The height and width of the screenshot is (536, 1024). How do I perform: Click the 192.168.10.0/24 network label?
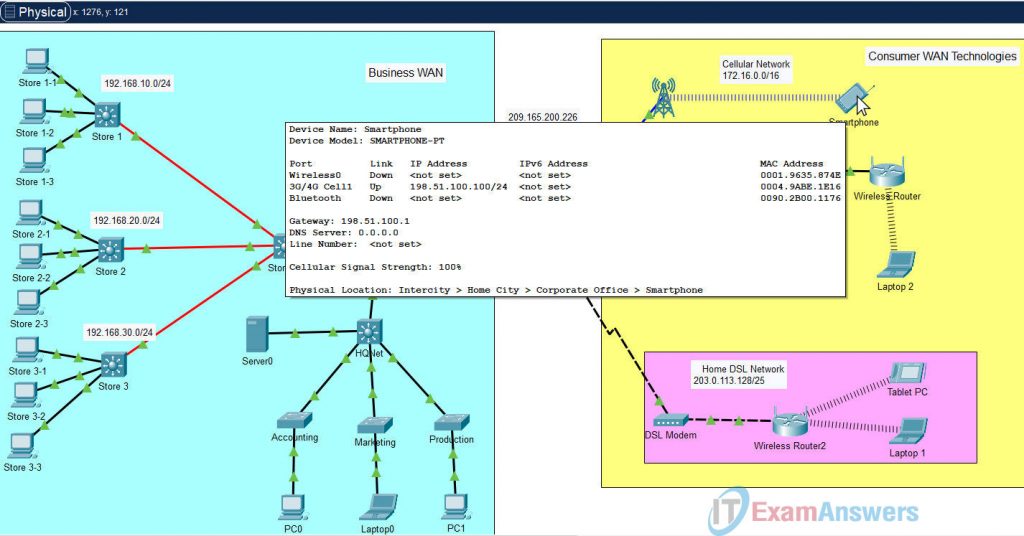(138, 84)
